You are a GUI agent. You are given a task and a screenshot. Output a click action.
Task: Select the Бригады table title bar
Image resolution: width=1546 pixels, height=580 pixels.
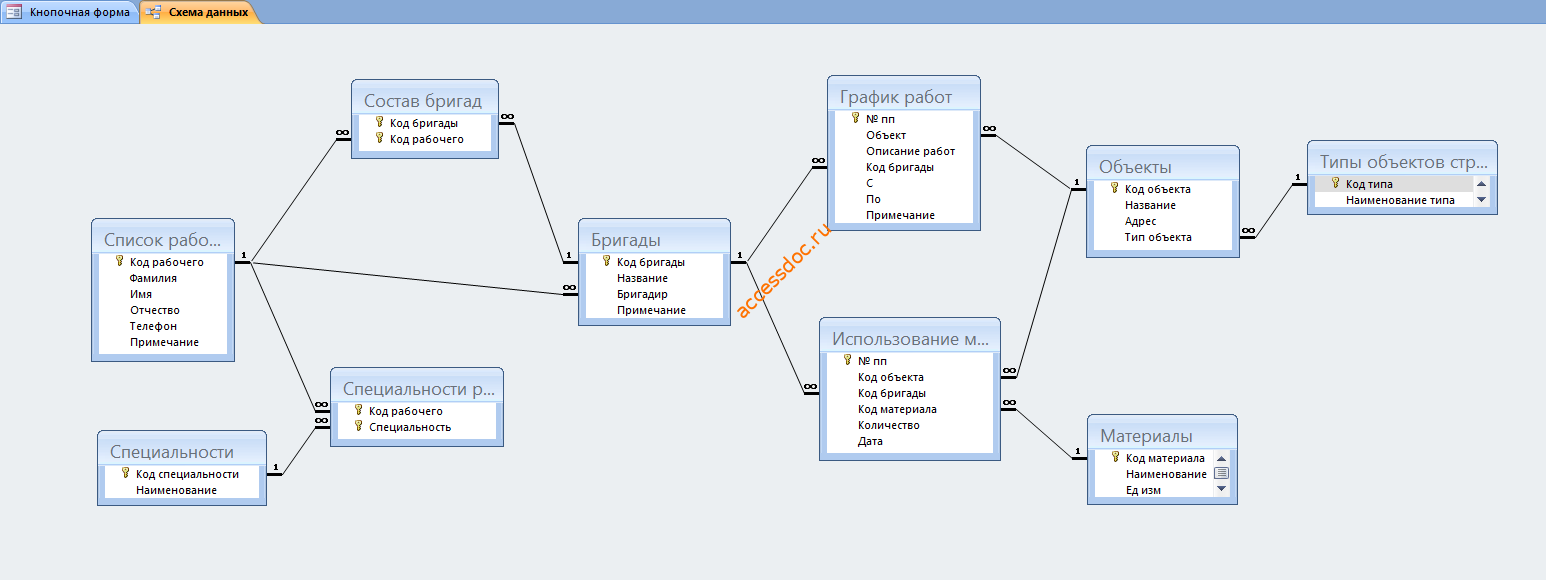click(x=654, y=239)
